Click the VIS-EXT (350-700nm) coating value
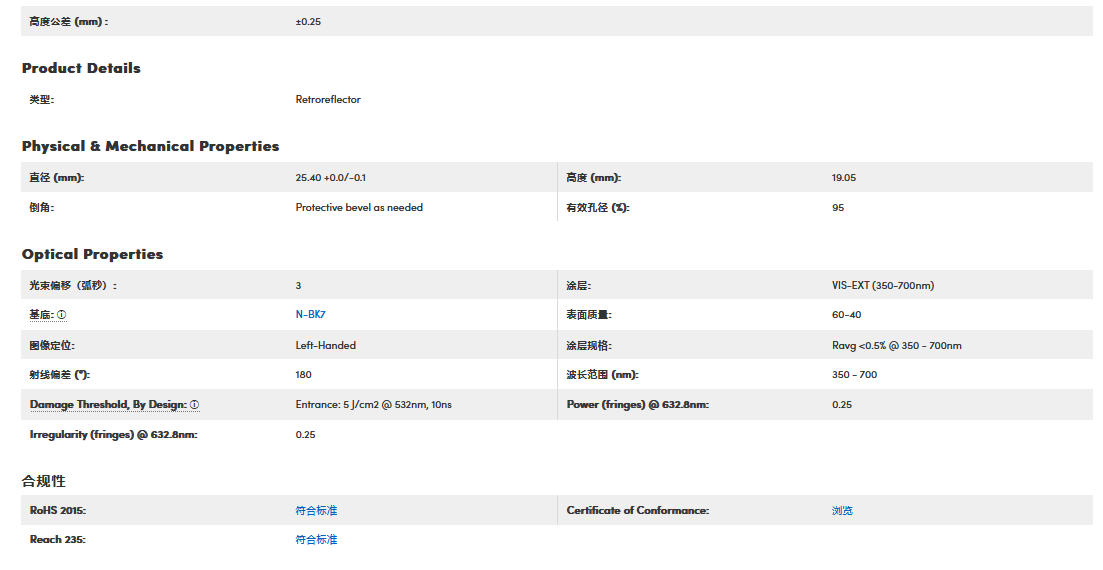 [882, 286]
